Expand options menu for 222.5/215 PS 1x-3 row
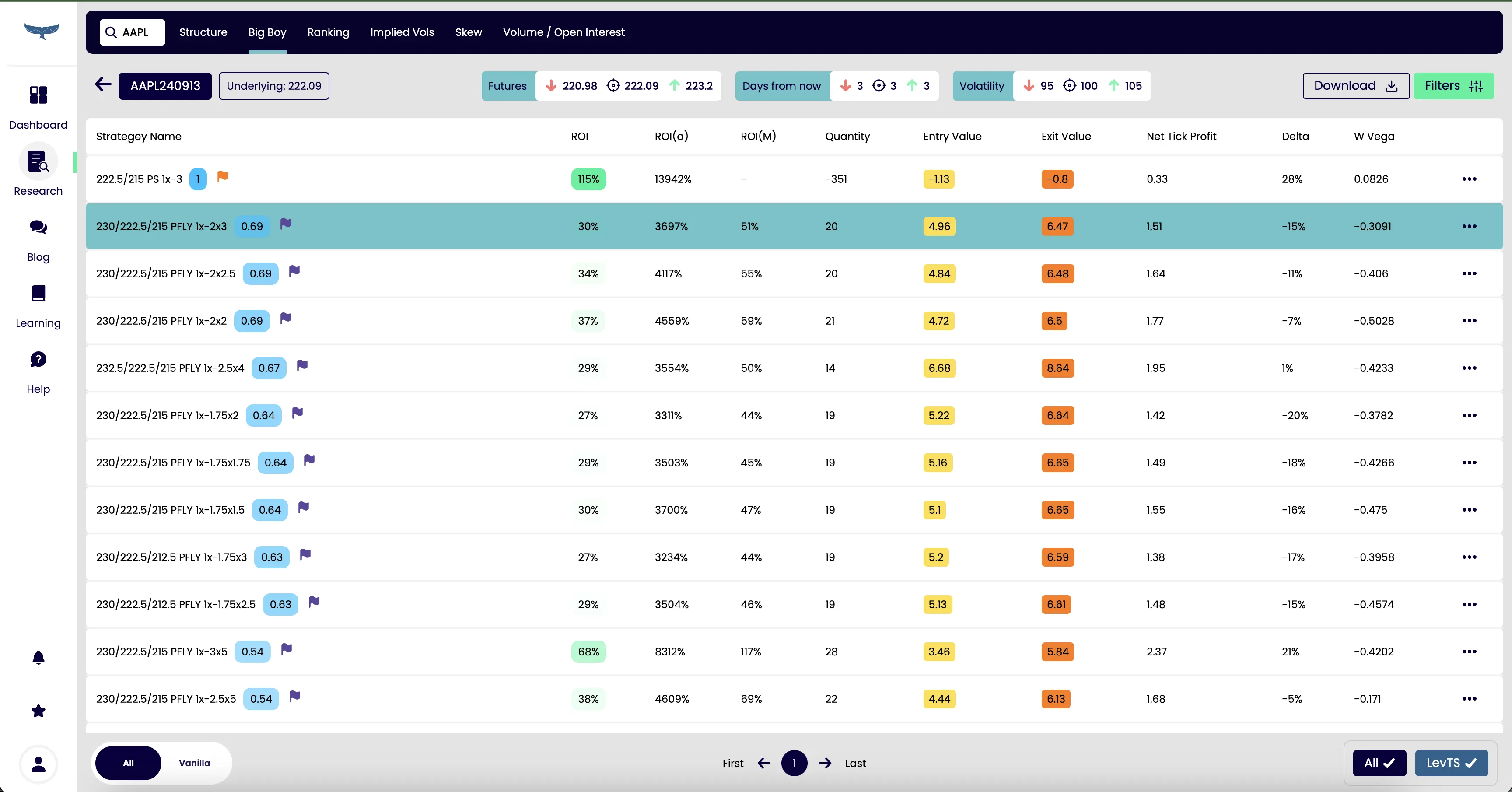Viewport: 1512px width, 792px height. coord(1469,179)
